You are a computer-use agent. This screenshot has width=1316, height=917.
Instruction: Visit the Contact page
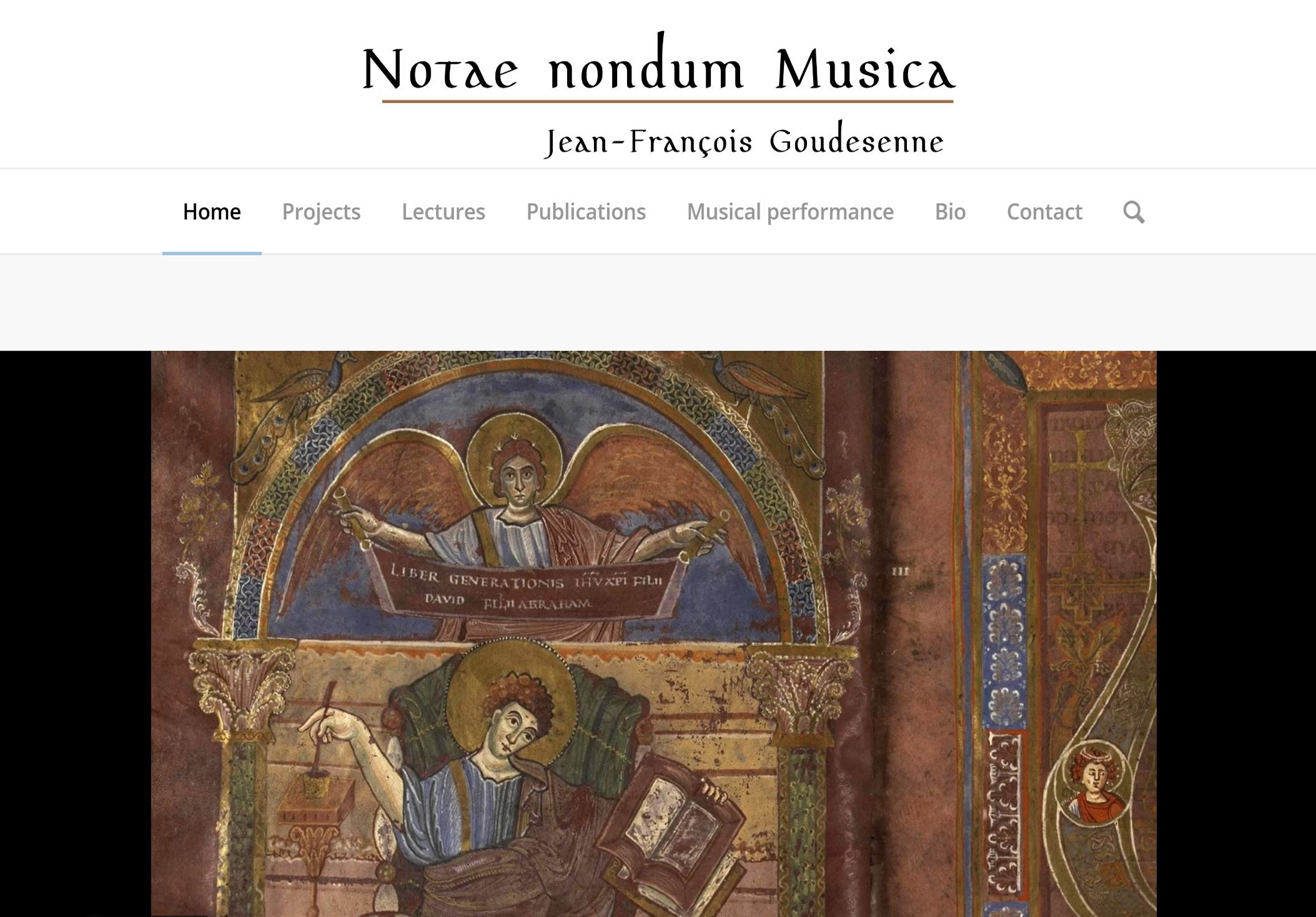coord(1044,212)
